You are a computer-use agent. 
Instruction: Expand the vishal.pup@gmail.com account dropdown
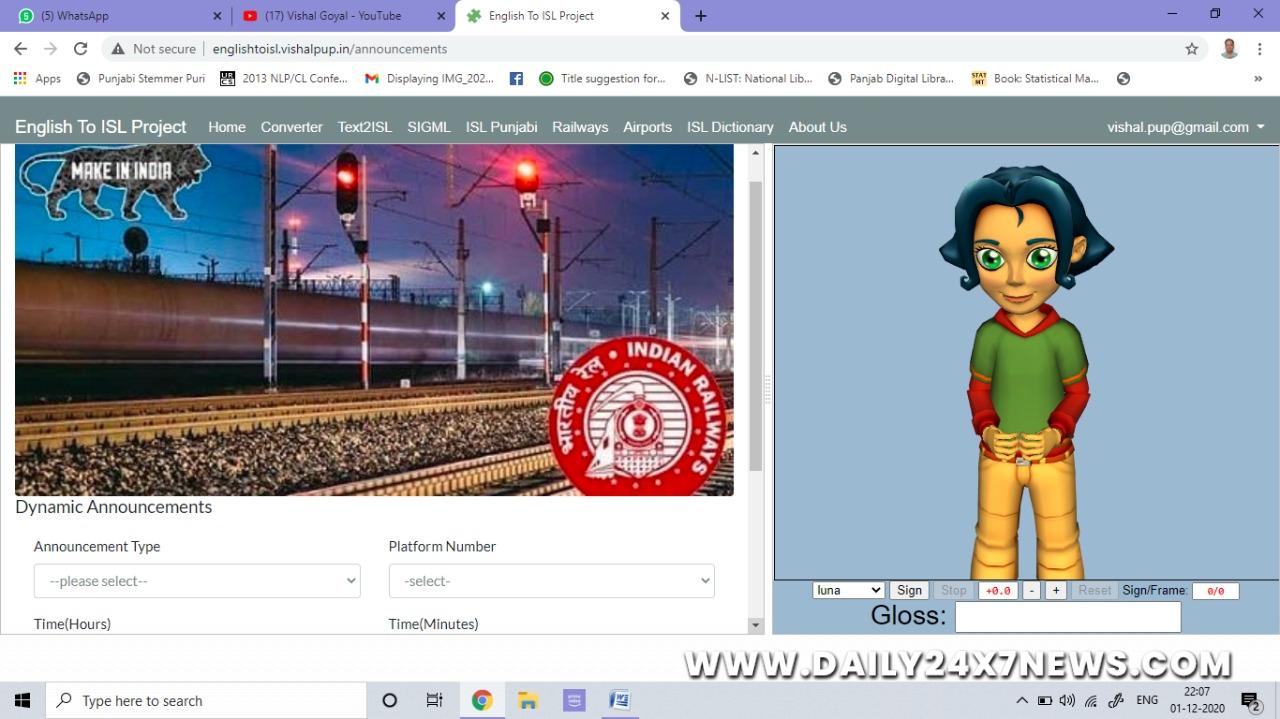click(1186, 127)
